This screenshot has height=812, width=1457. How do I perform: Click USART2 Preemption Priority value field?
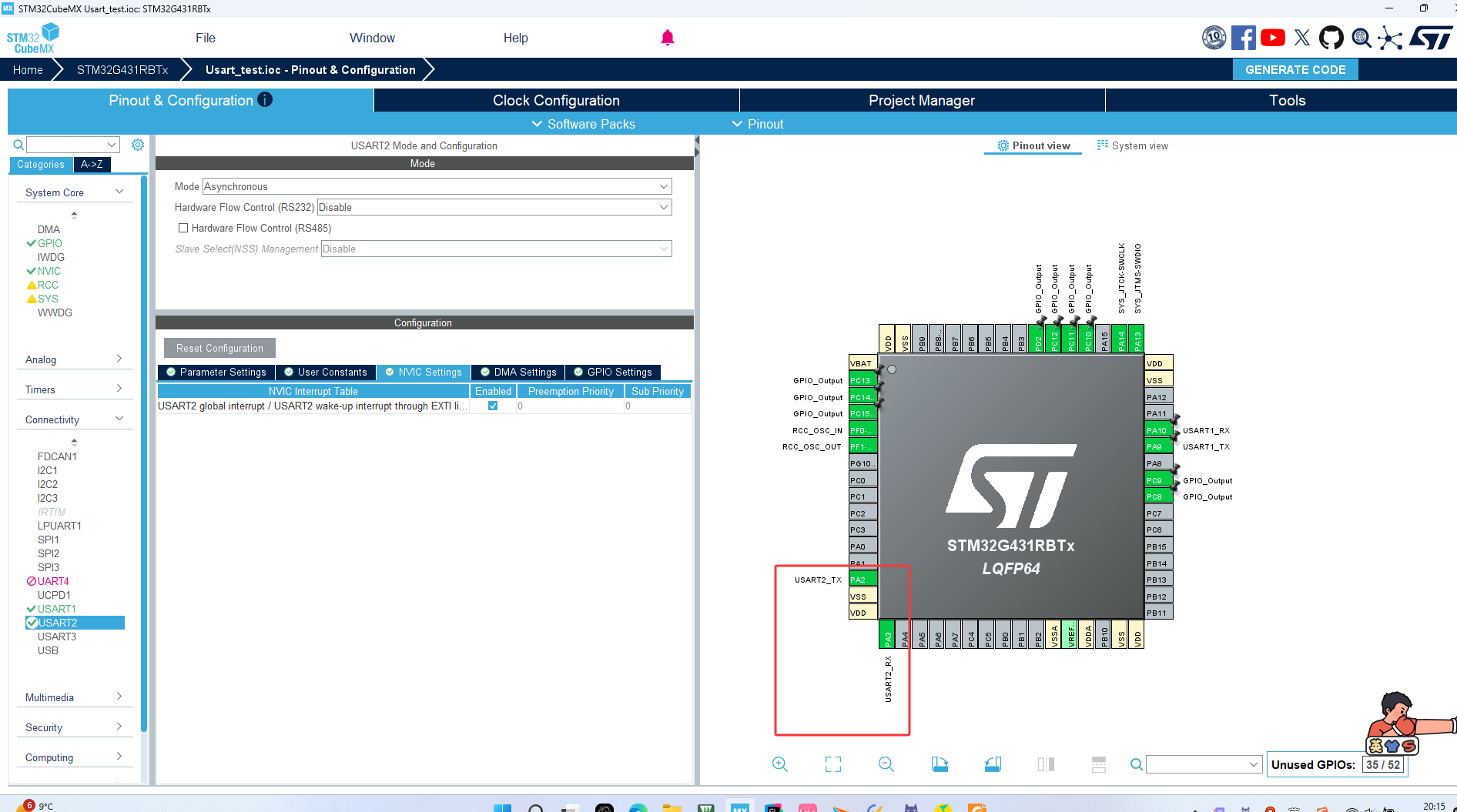(x=570, y=406)
